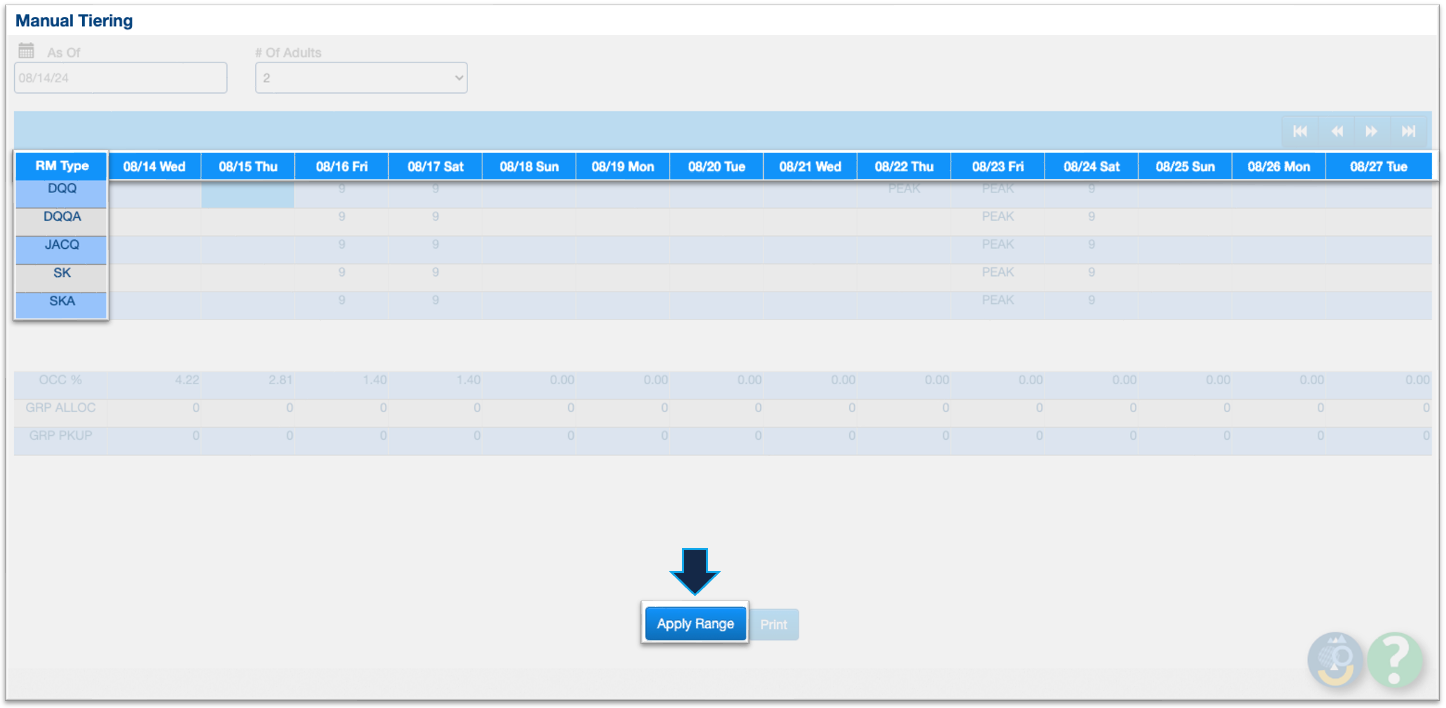Open the # Of Adults dropdown
The height and width of the screenshot is (708, 1446).
pos(361,78)
